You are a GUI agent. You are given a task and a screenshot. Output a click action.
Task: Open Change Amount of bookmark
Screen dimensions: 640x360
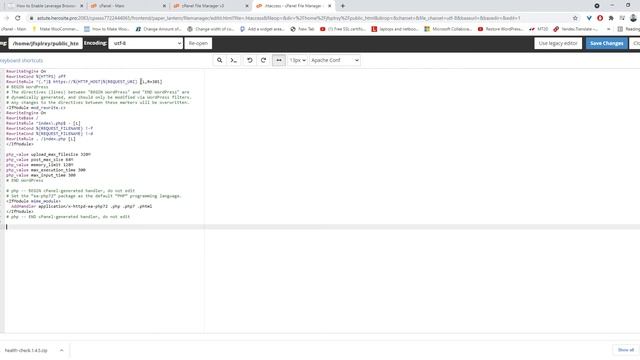(159, 29)
